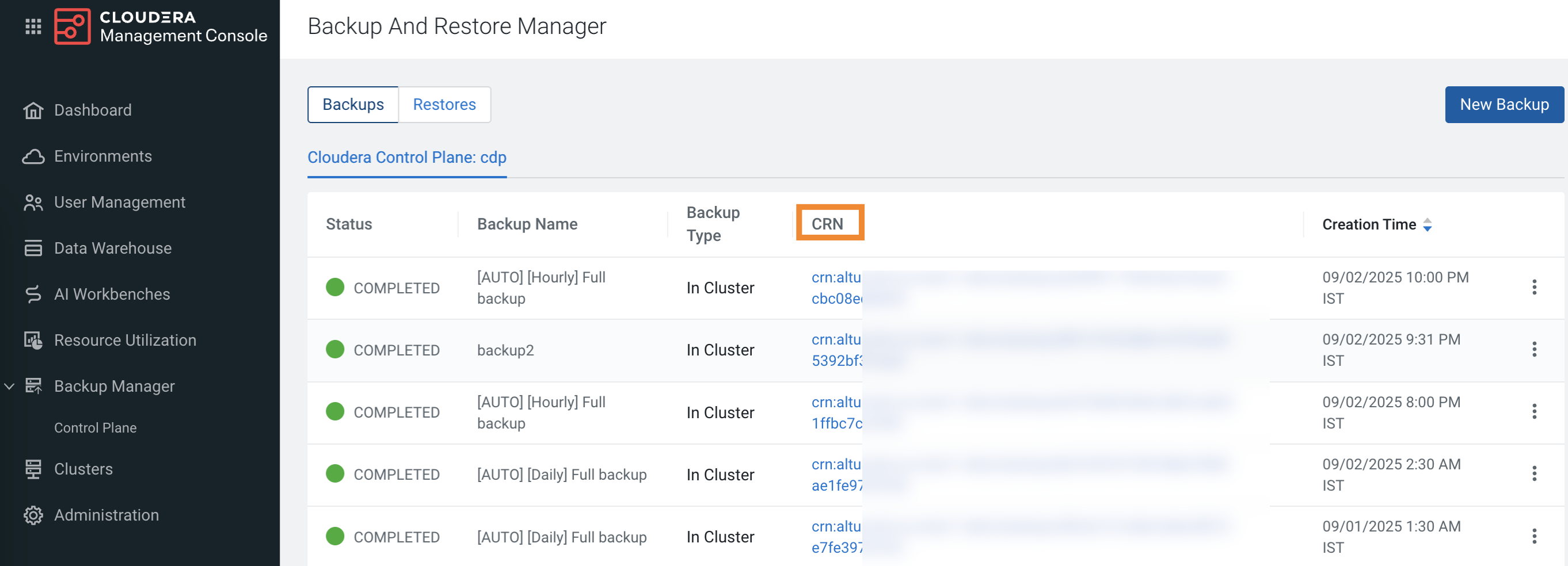
Task: Click the green COMPLETED status dot for backup2
Action: 335,350
